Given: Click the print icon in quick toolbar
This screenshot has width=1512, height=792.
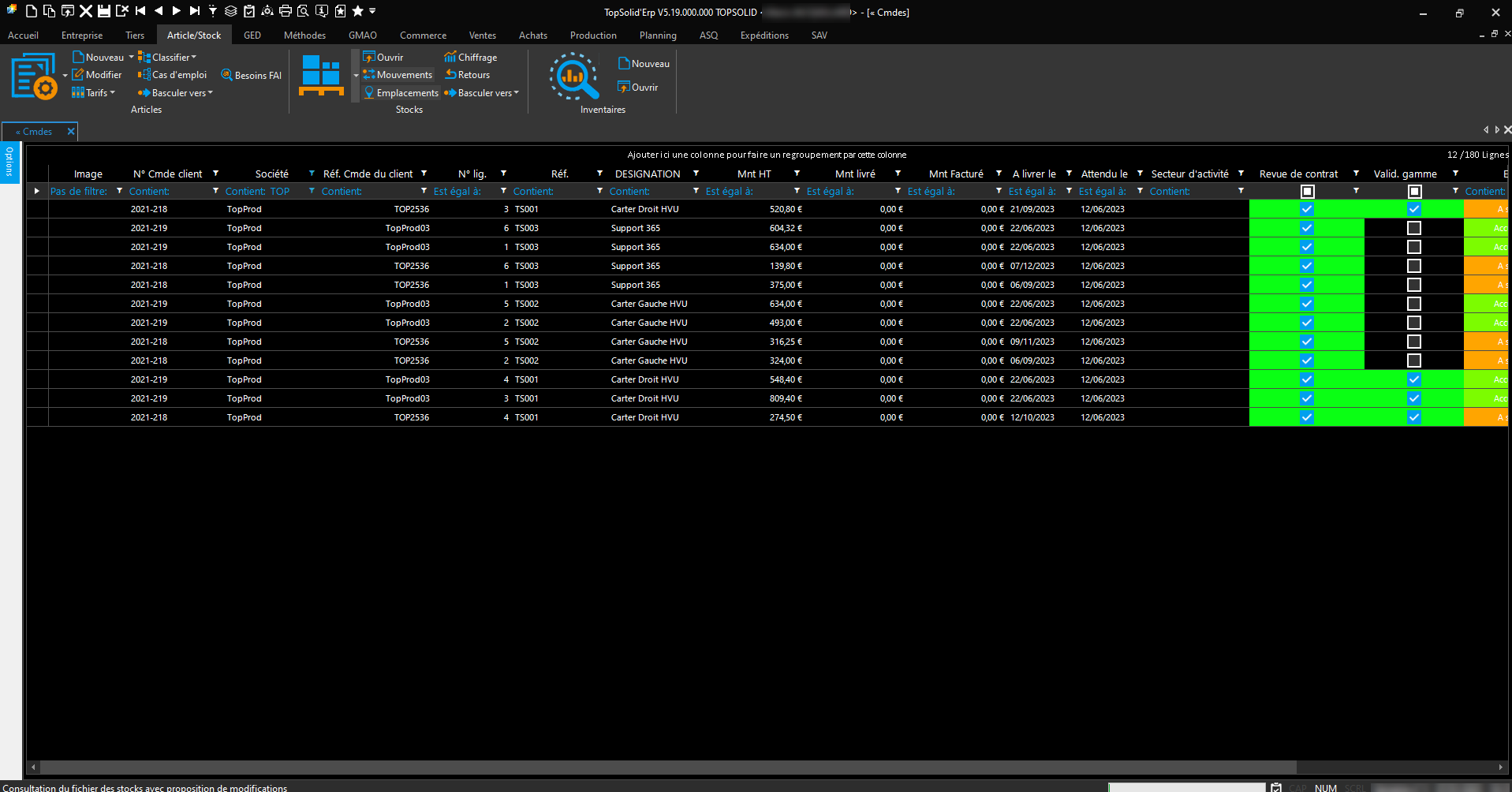Looking at the screenshot, I should pyautogui.click(x=286, y=11).
